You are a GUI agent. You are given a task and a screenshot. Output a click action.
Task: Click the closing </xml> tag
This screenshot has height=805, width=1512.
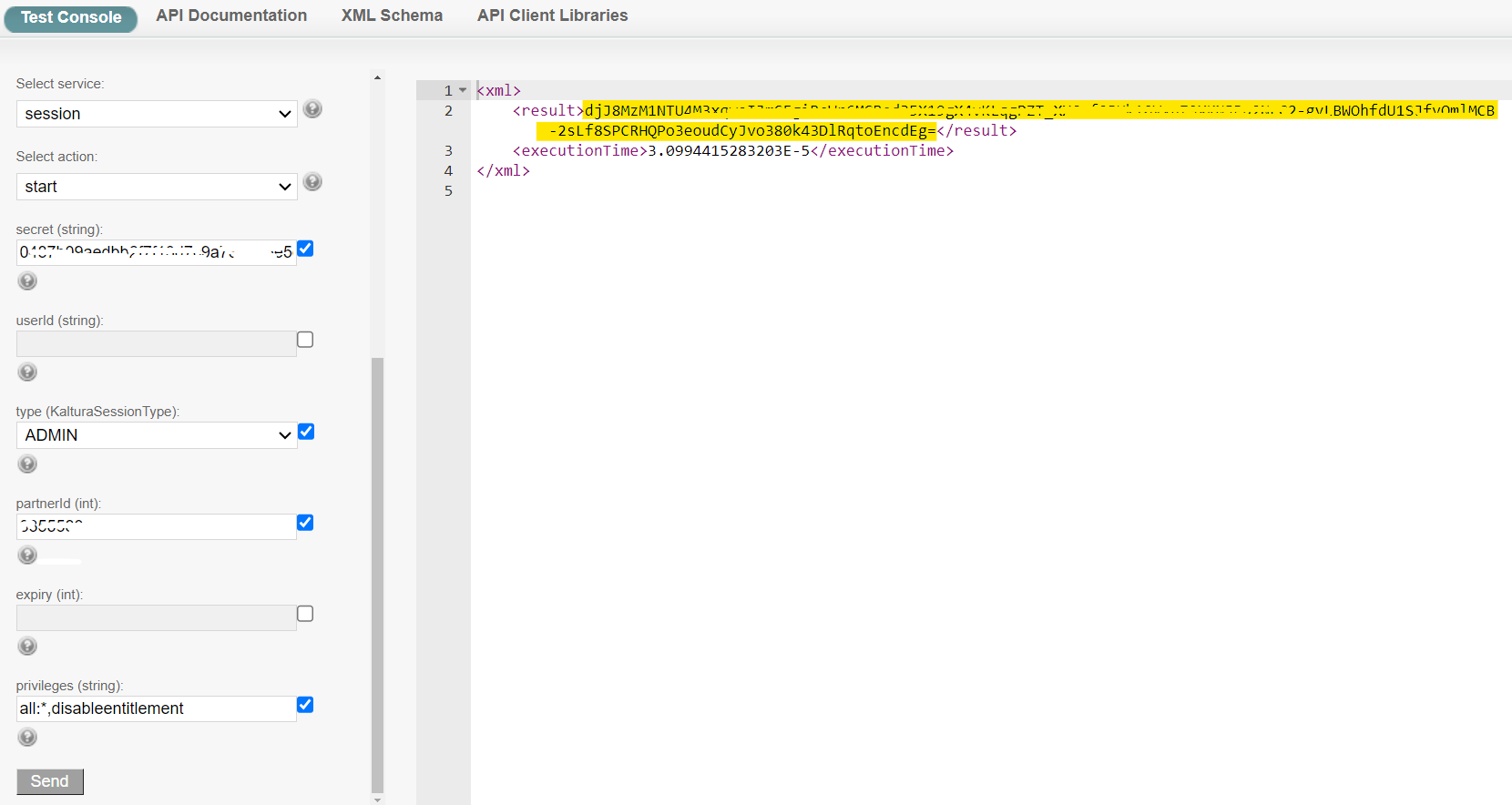[x=504, y=171]
